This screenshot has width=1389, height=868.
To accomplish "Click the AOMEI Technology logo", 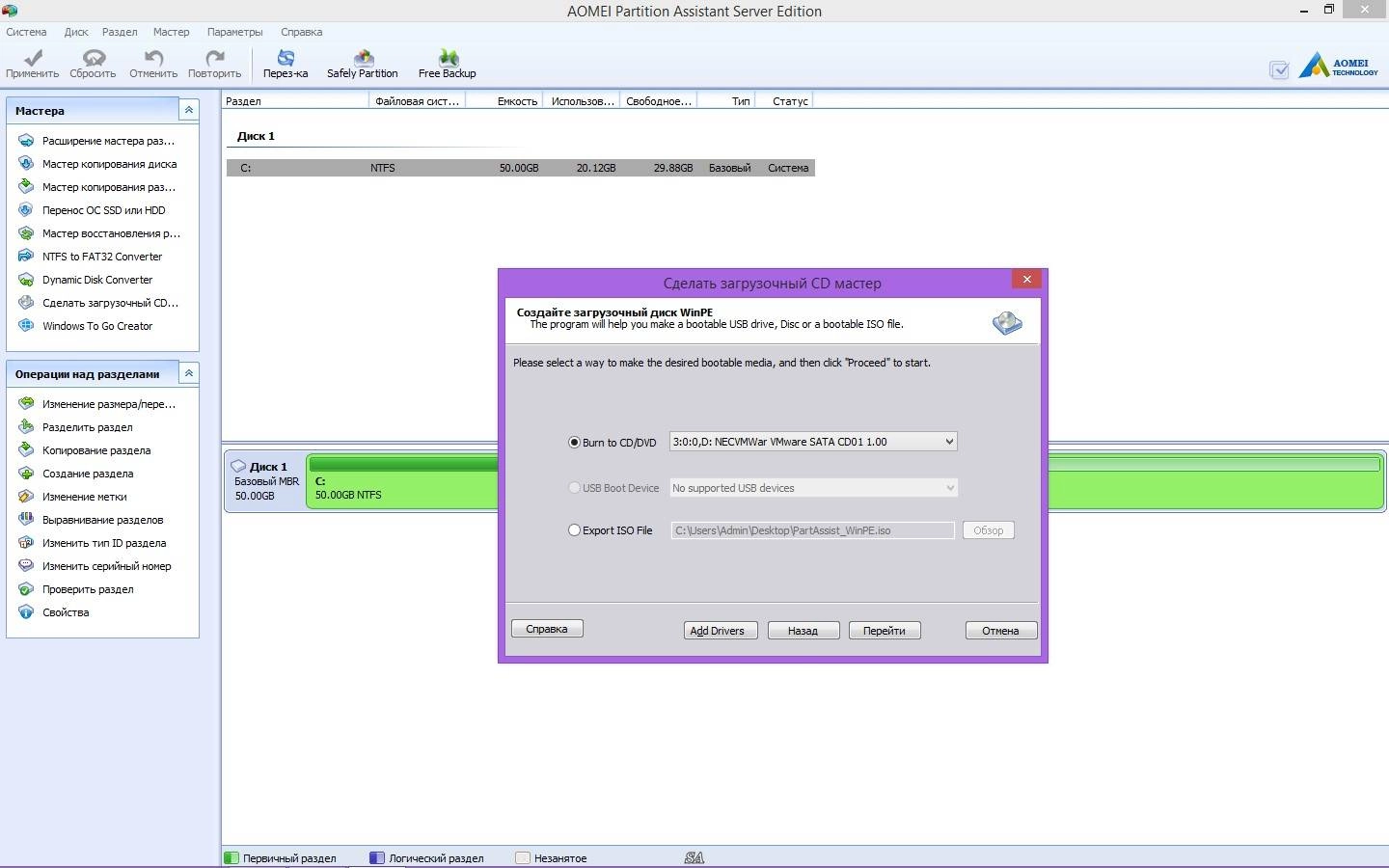I will (x=1338, y=66).
